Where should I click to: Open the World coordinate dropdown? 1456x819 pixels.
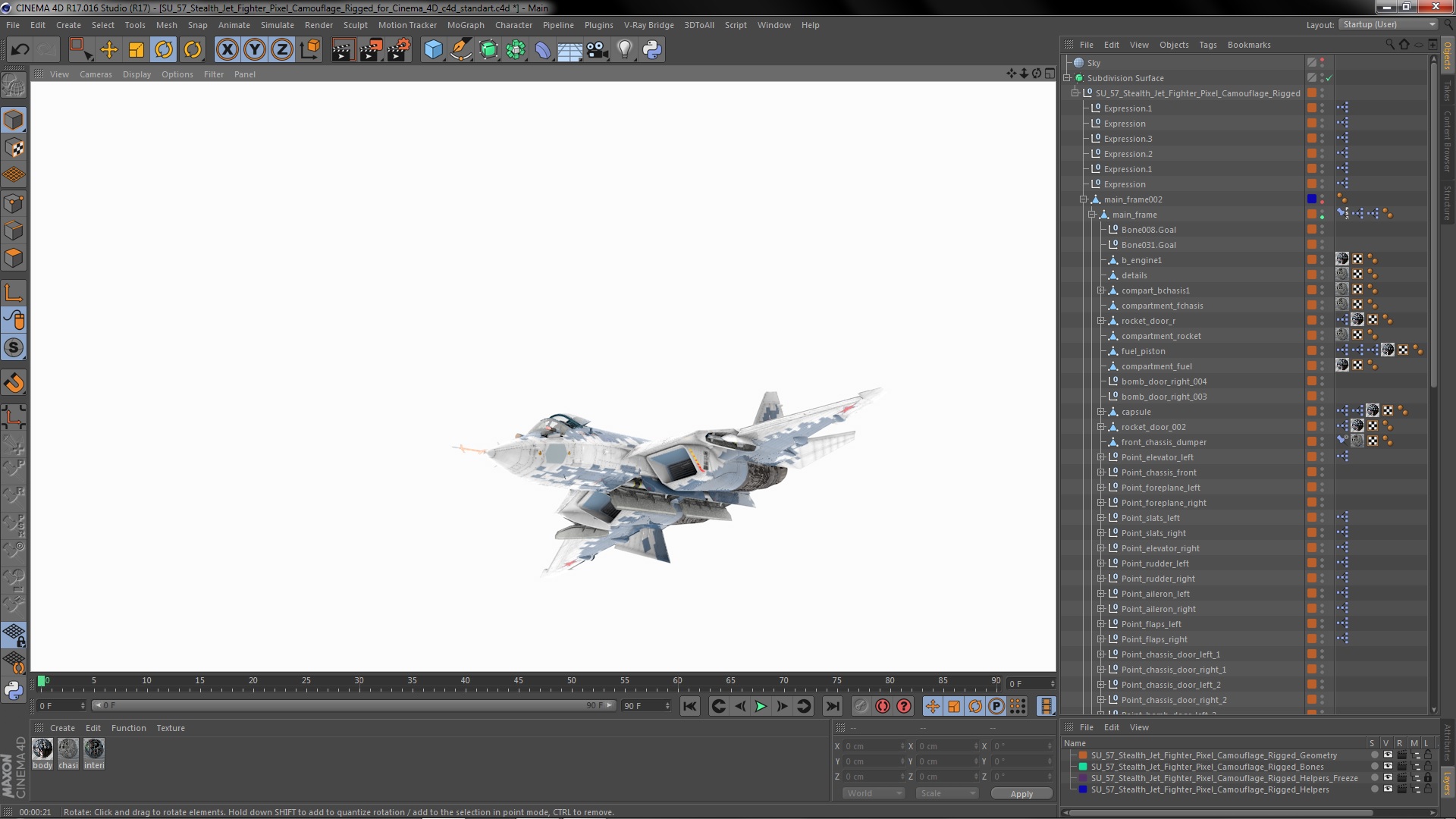(x=874, y=793)
